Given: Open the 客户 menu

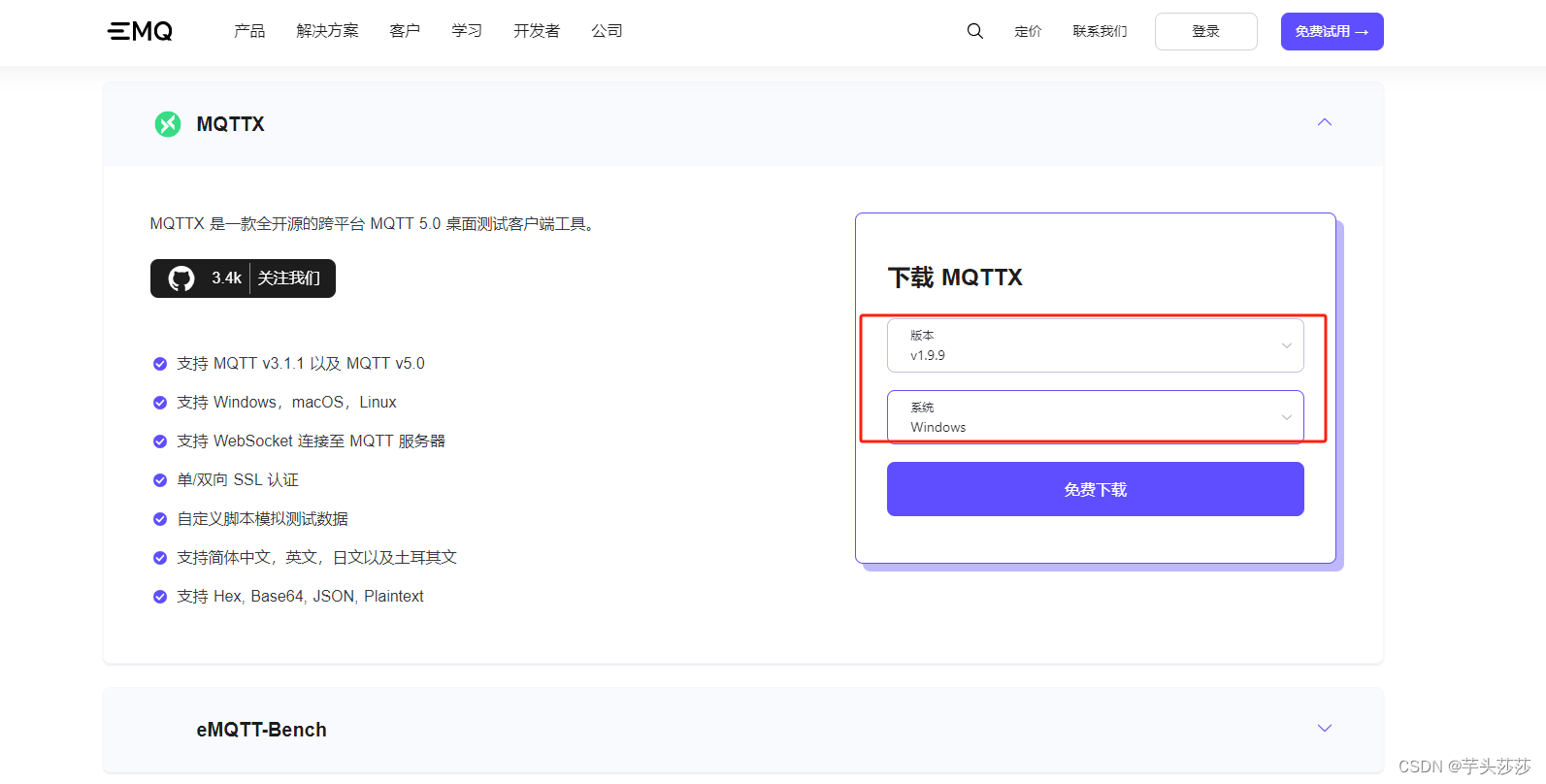Looking at the screenshot, I should [x=405, y=31].
